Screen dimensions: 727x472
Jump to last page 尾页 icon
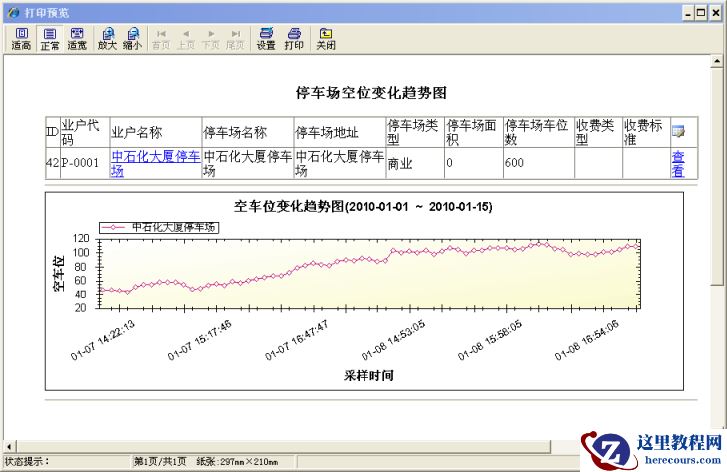236,39
